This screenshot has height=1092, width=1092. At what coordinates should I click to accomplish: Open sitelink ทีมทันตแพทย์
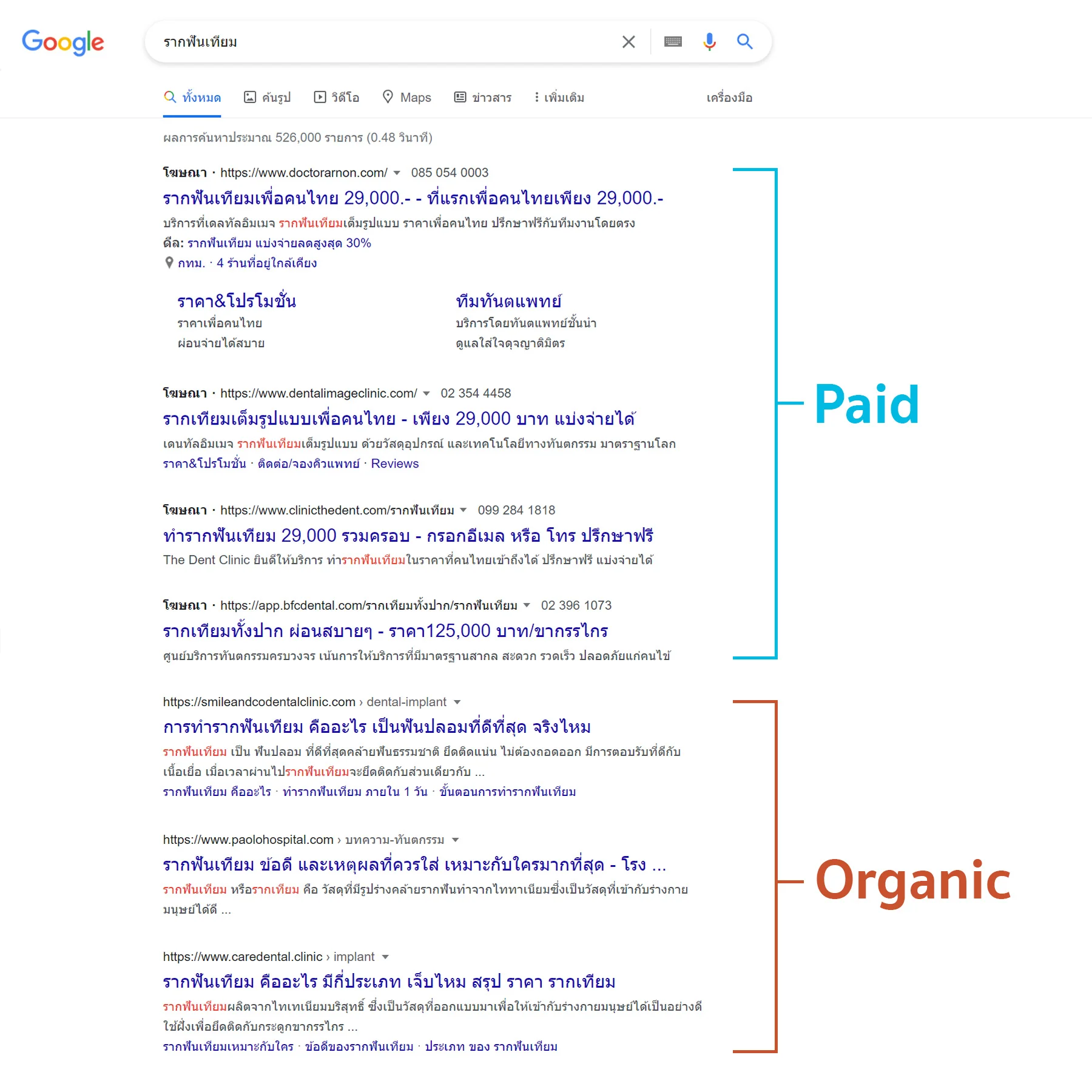(508, 302)
